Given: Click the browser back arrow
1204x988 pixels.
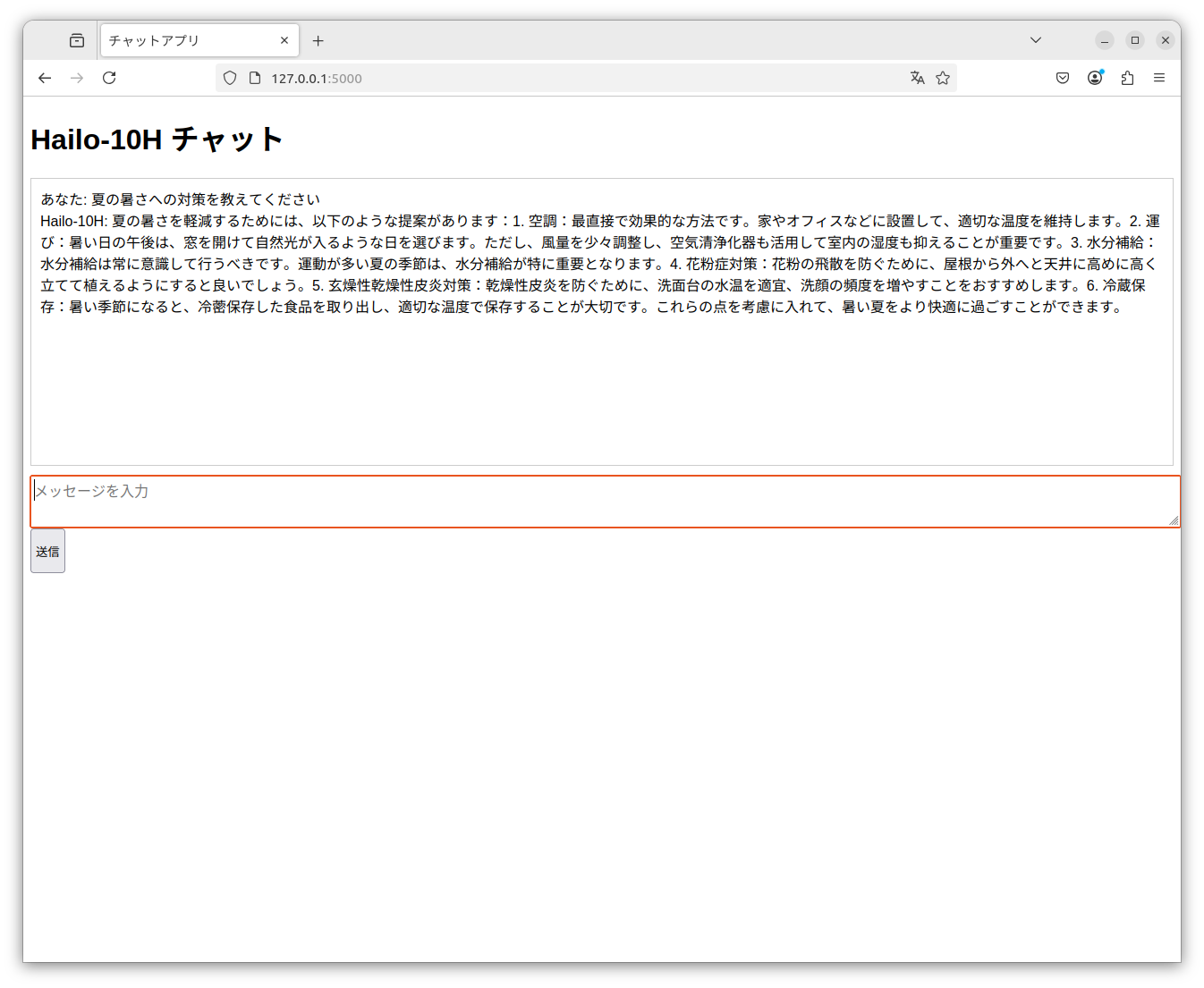Looking at the screenshot, I should 45,78.
